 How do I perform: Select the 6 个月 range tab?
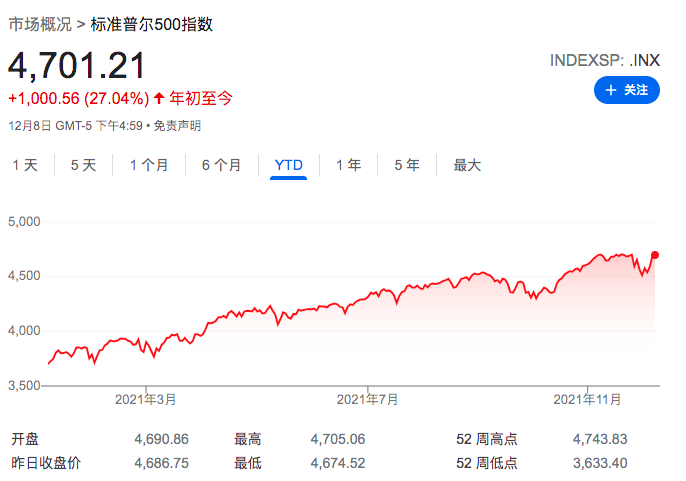[x=222, y=165]
